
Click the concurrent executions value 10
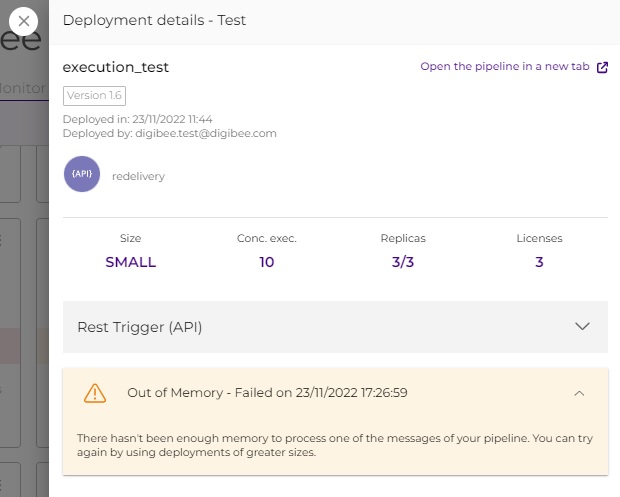266,262
